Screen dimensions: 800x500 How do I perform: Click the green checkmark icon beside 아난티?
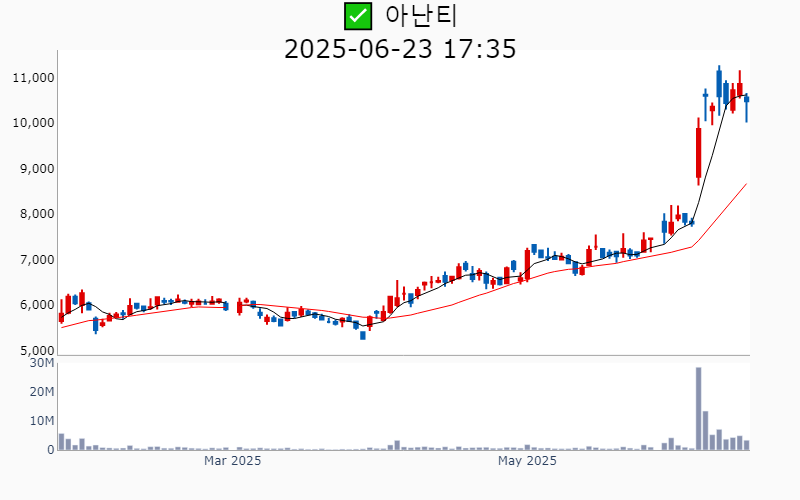click(358, 16)
